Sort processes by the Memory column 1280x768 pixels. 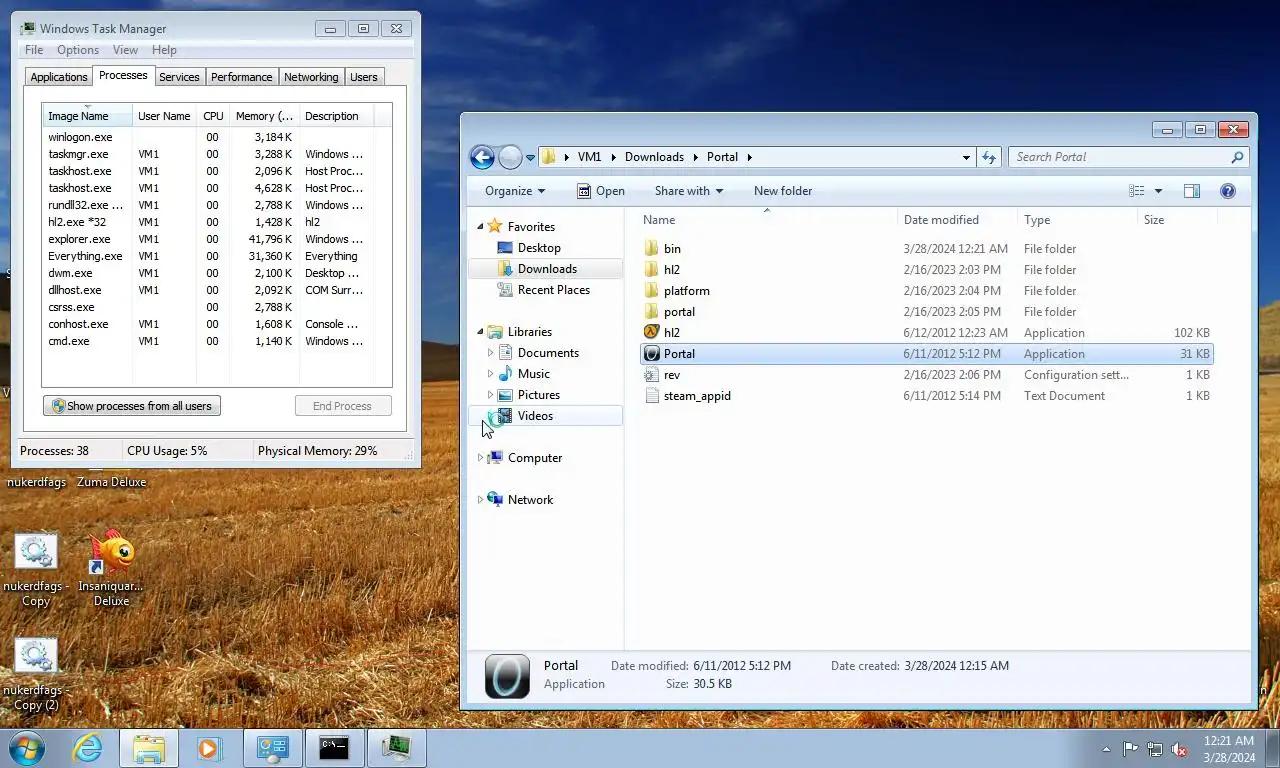coord(264,116)
